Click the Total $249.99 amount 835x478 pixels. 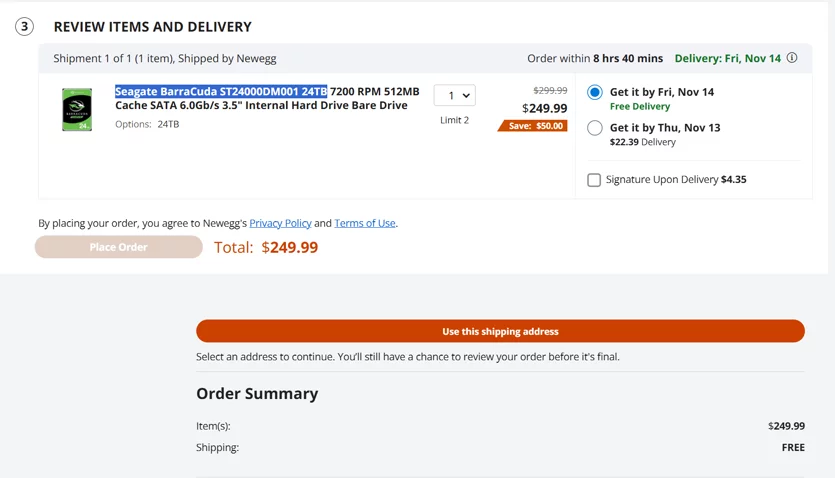coord(290,248)
